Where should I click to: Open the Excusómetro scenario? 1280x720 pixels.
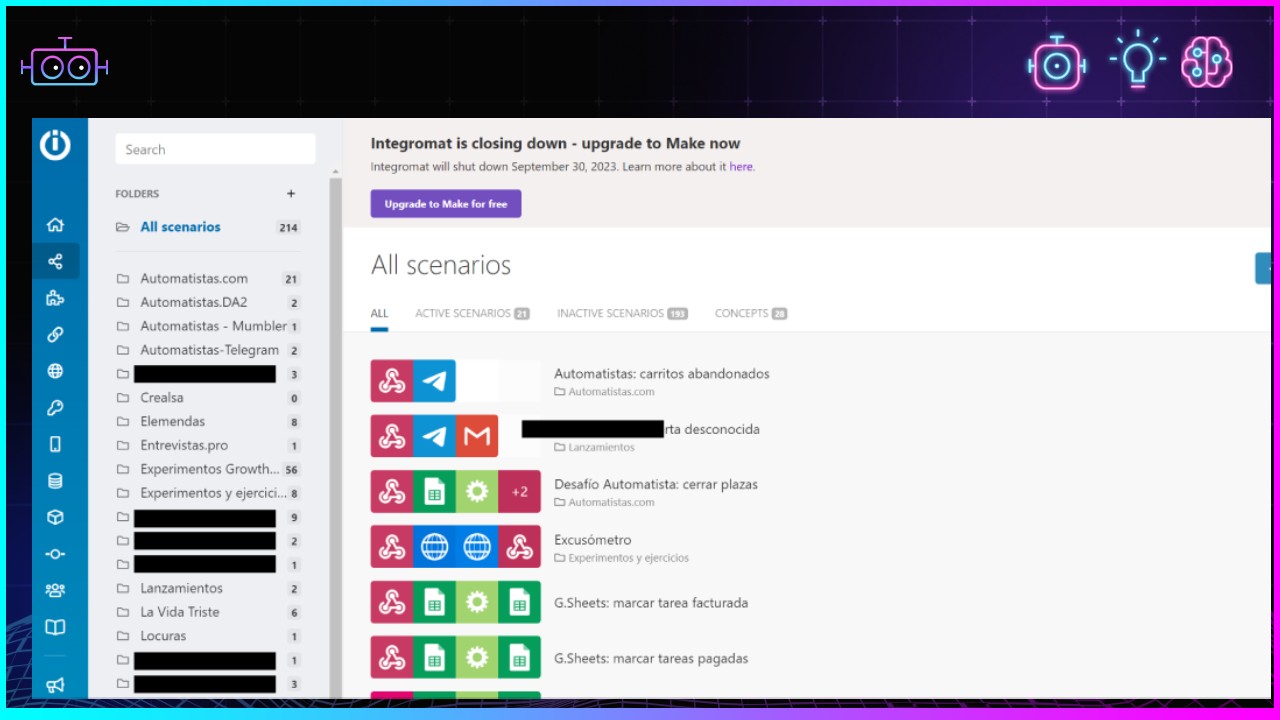(592, 540)
